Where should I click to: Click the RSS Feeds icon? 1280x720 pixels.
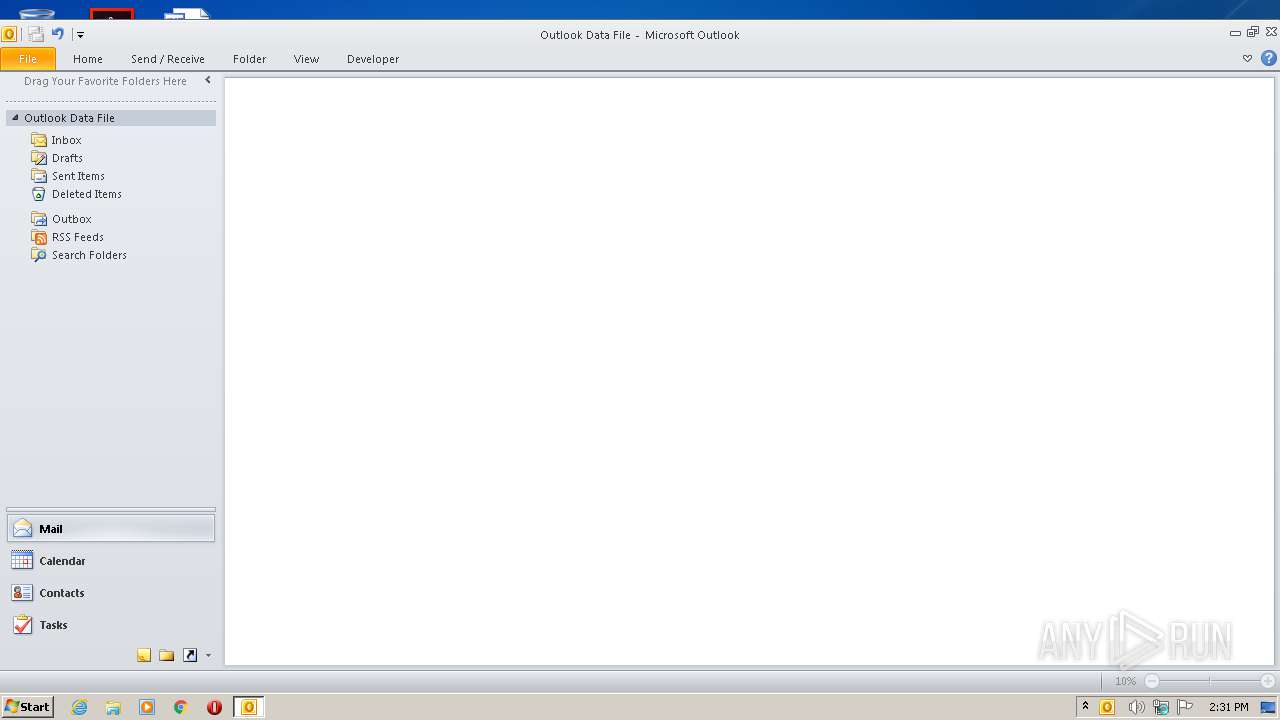pyautogui.click(x=39, y=237)
